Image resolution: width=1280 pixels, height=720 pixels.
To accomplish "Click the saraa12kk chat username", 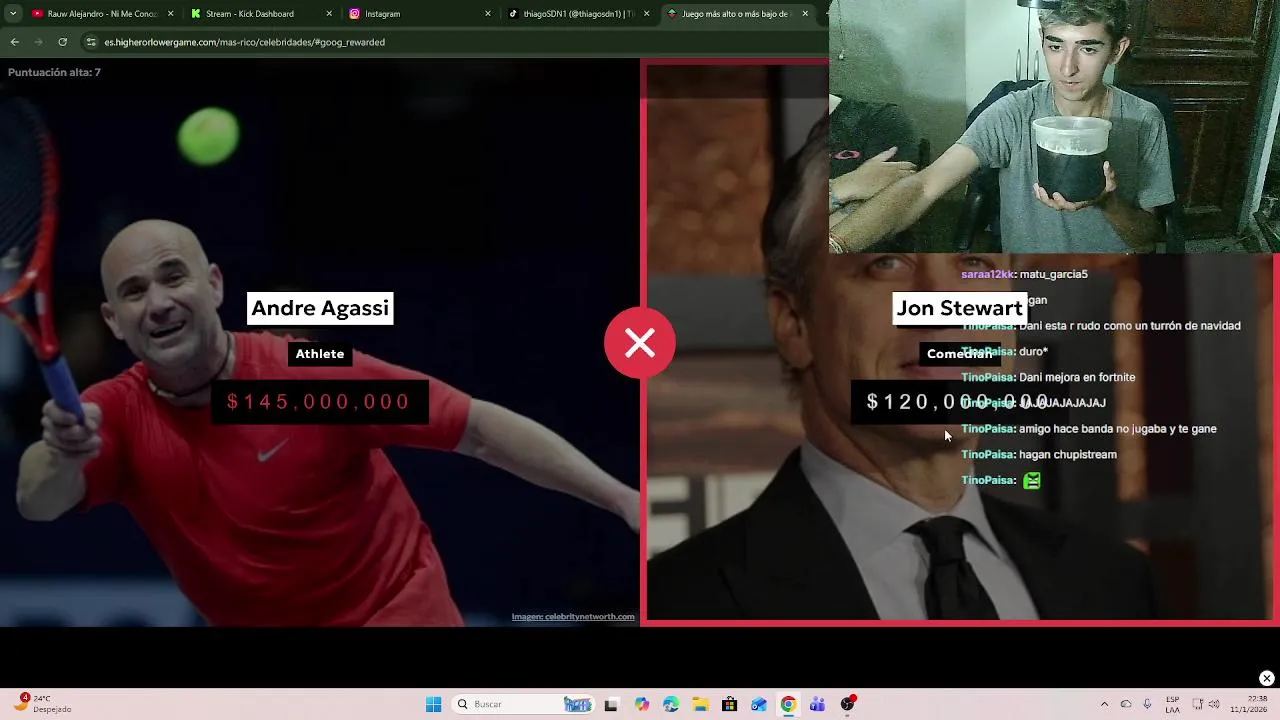I will click(x=988, y=274).
